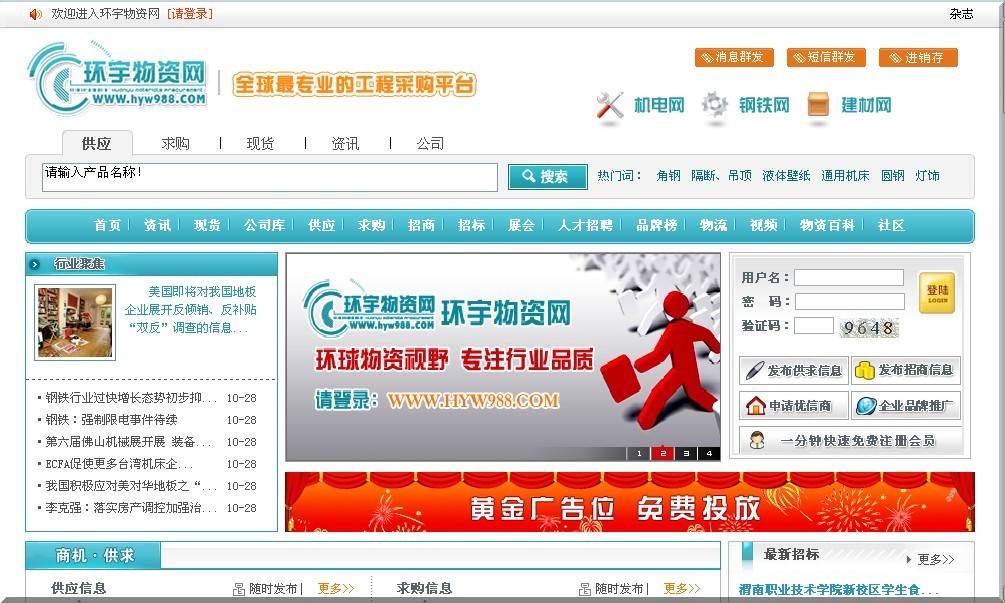Click 发布招商信息 gold icon button
The image size is (1005, 603).
point(906,370)
